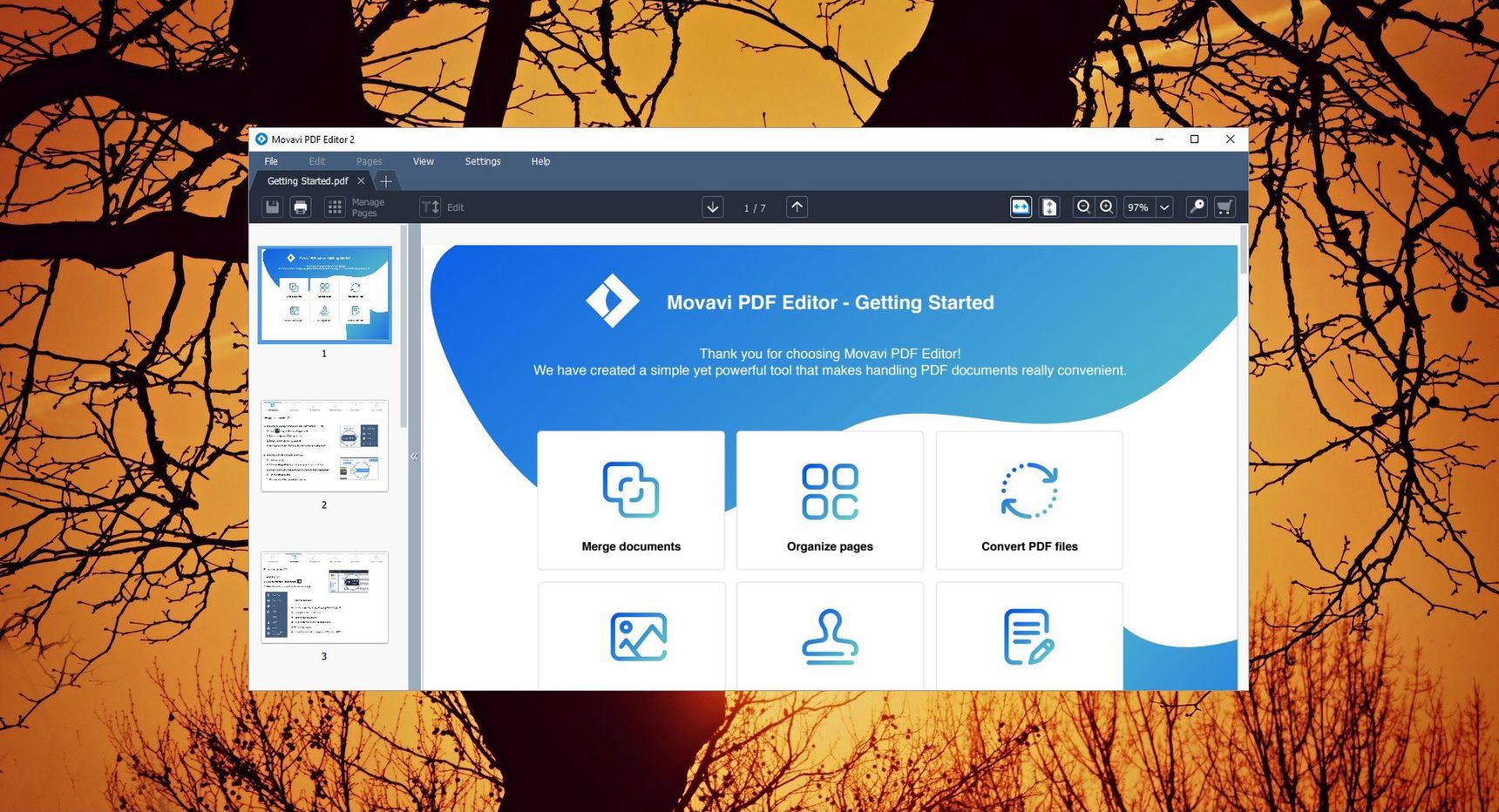Open Manage Pages grid icon

(x=335, y=207)
